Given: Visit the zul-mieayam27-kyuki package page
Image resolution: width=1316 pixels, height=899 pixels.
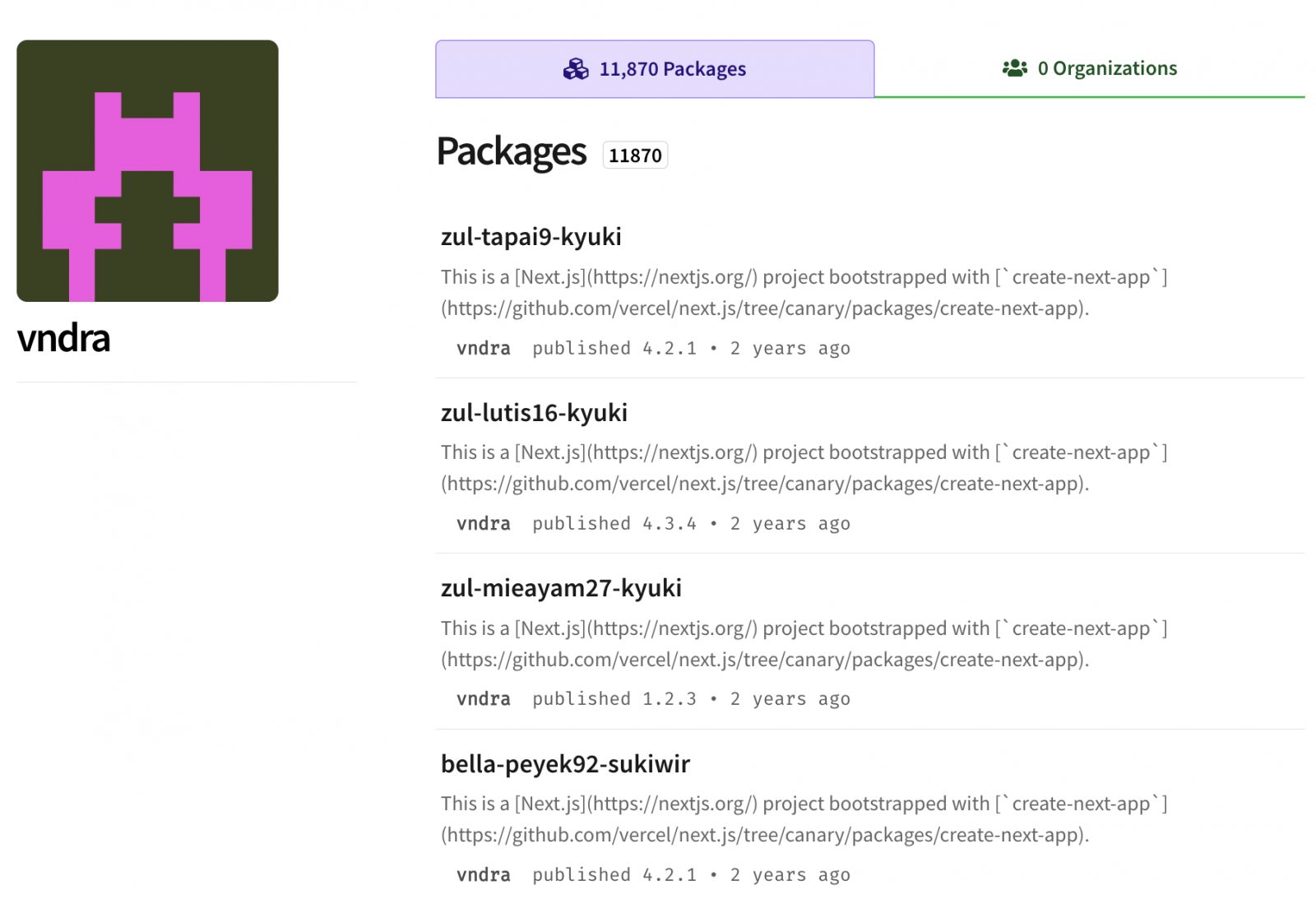Looking at the screenshot, I should click(561, 588).
